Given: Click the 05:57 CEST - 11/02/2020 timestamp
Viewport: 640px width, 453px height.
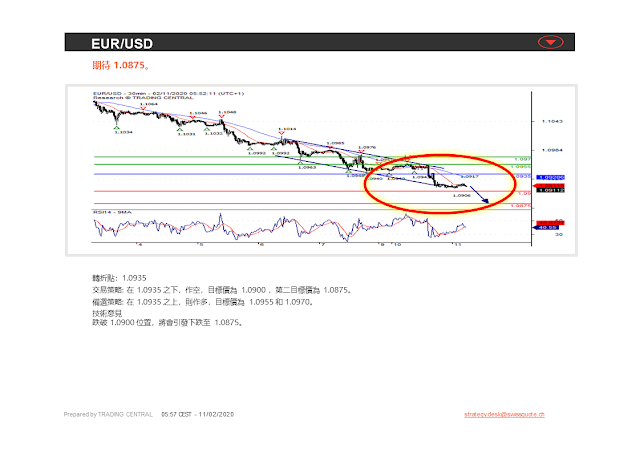Looking at the screenshot, I should [198, 414].
